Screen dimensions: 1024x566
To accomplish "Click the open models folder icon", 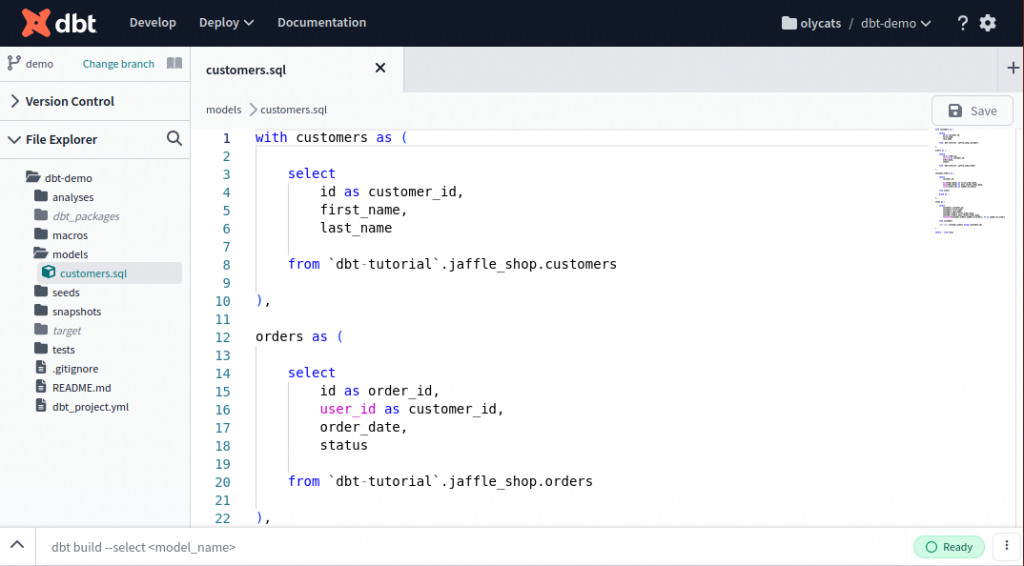I will pos(41,253).
